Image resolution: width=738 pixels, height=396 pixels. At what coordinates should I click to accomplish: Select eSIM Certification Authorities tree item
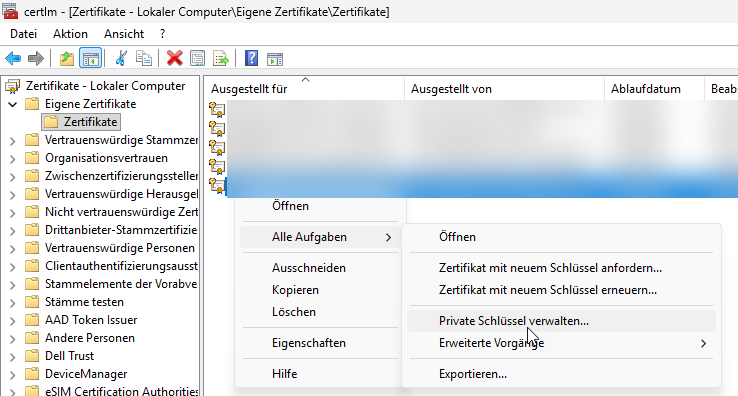tap(122, 391)
